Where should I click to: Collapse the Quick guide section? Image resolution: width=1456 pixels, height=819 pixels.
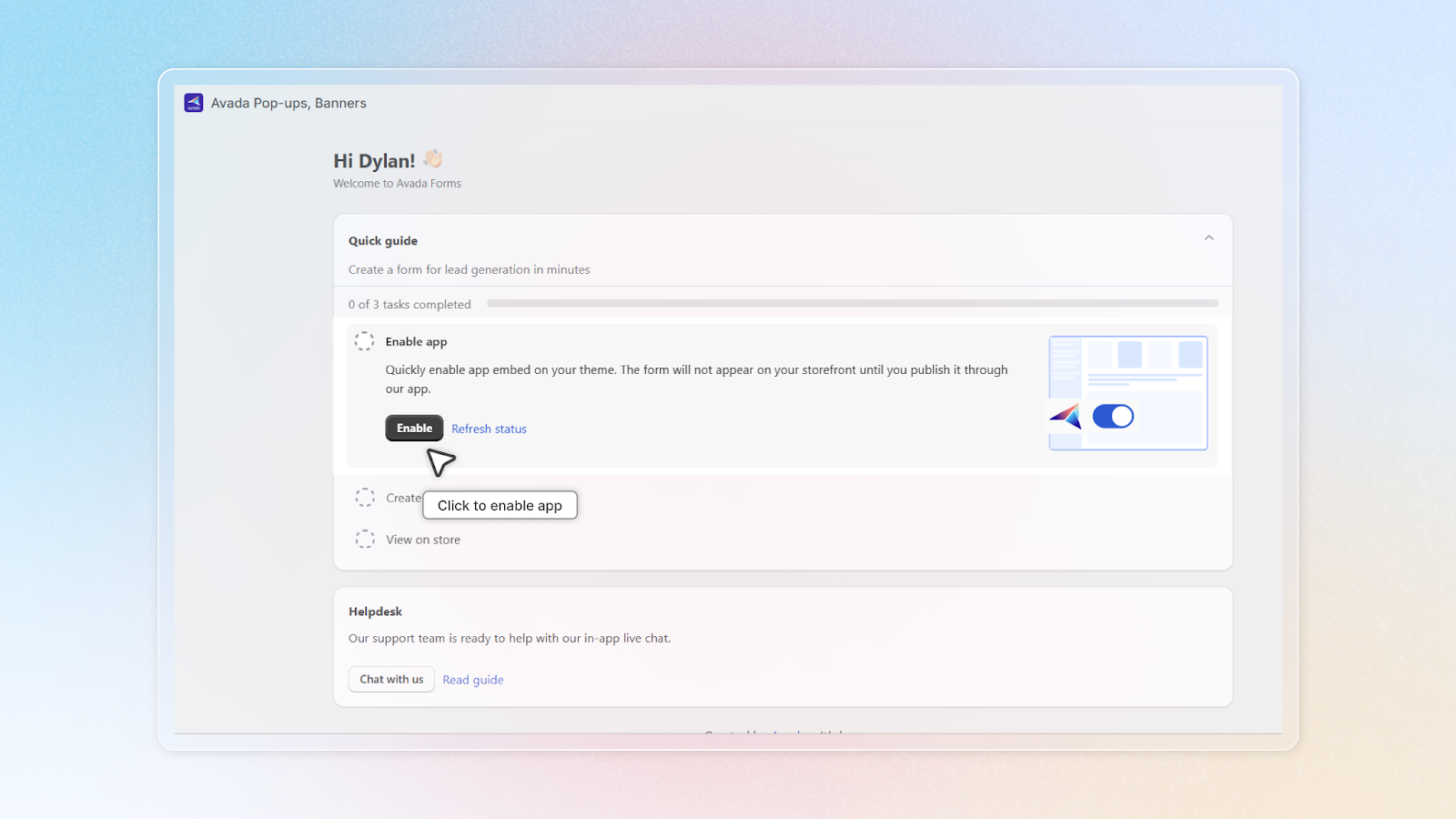[x=1208, y=238]
